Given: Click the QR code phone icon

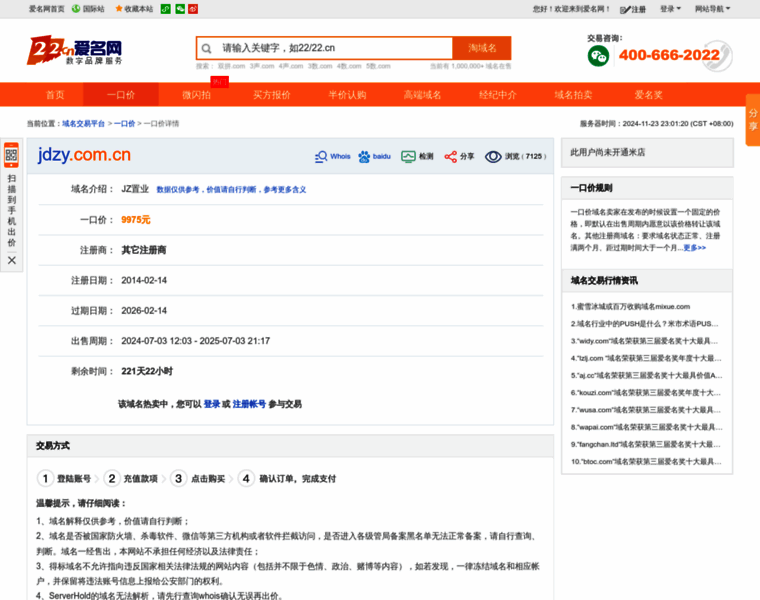Looking at the screenshot, I should tap(12, 156).
